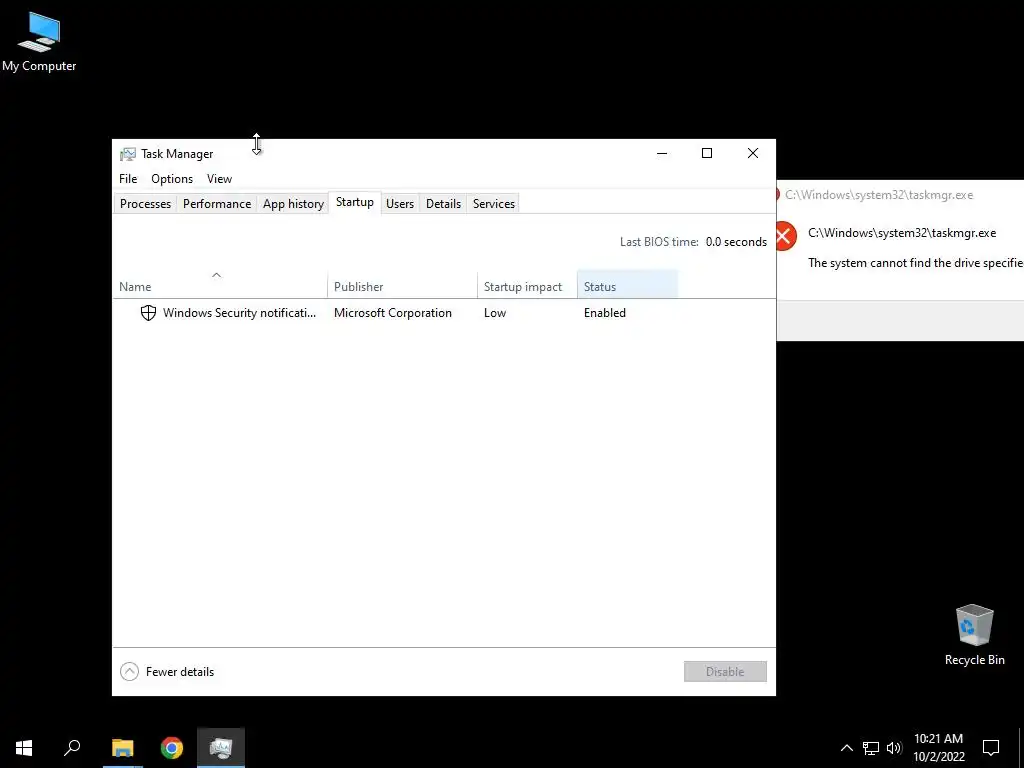Screen dimensions: 1024x768
Task: Switch to the App history tab
Action: [293, 204]
